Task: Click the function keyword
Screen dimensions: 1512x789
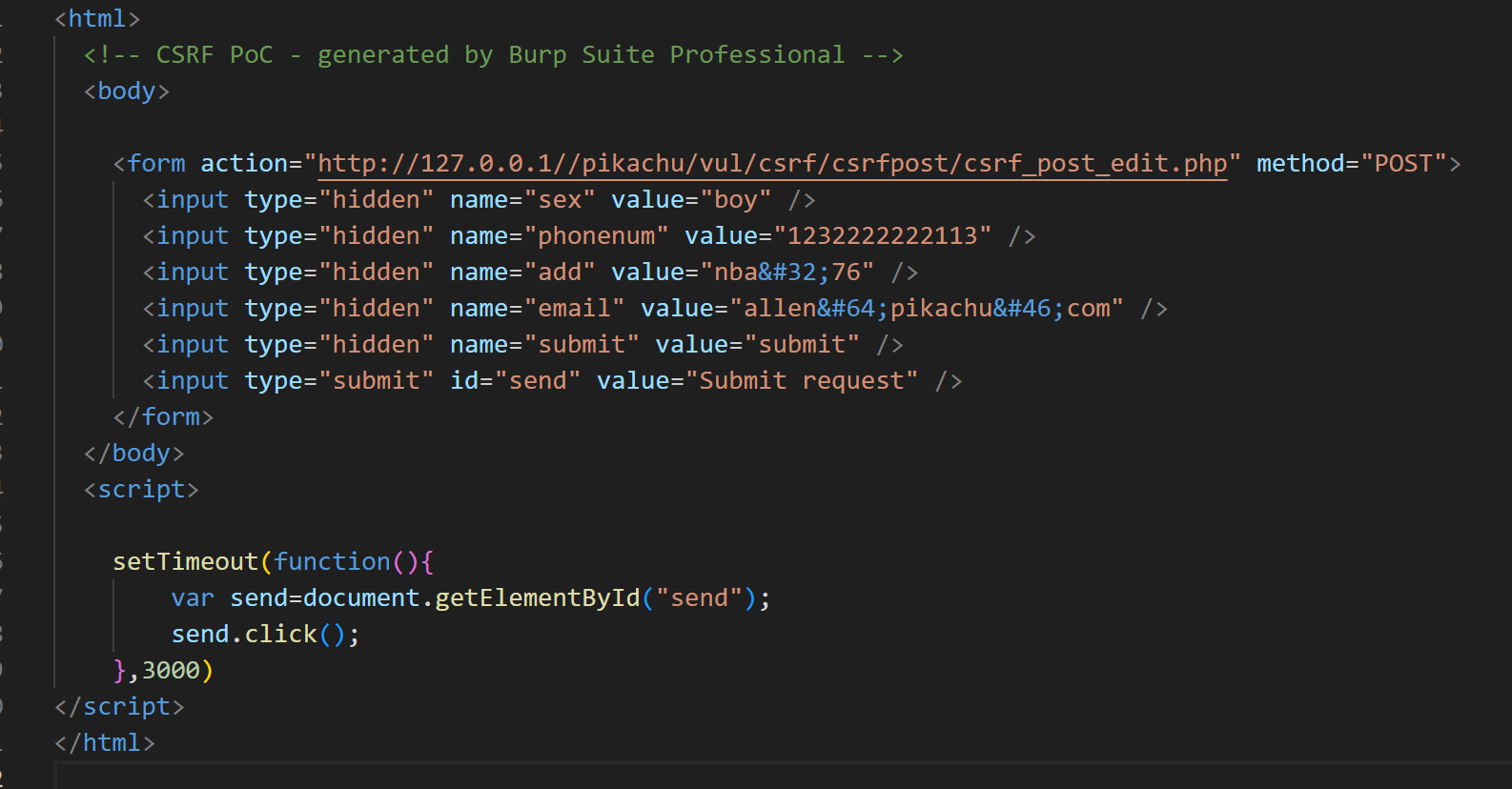Action: [x=332, y=562]
